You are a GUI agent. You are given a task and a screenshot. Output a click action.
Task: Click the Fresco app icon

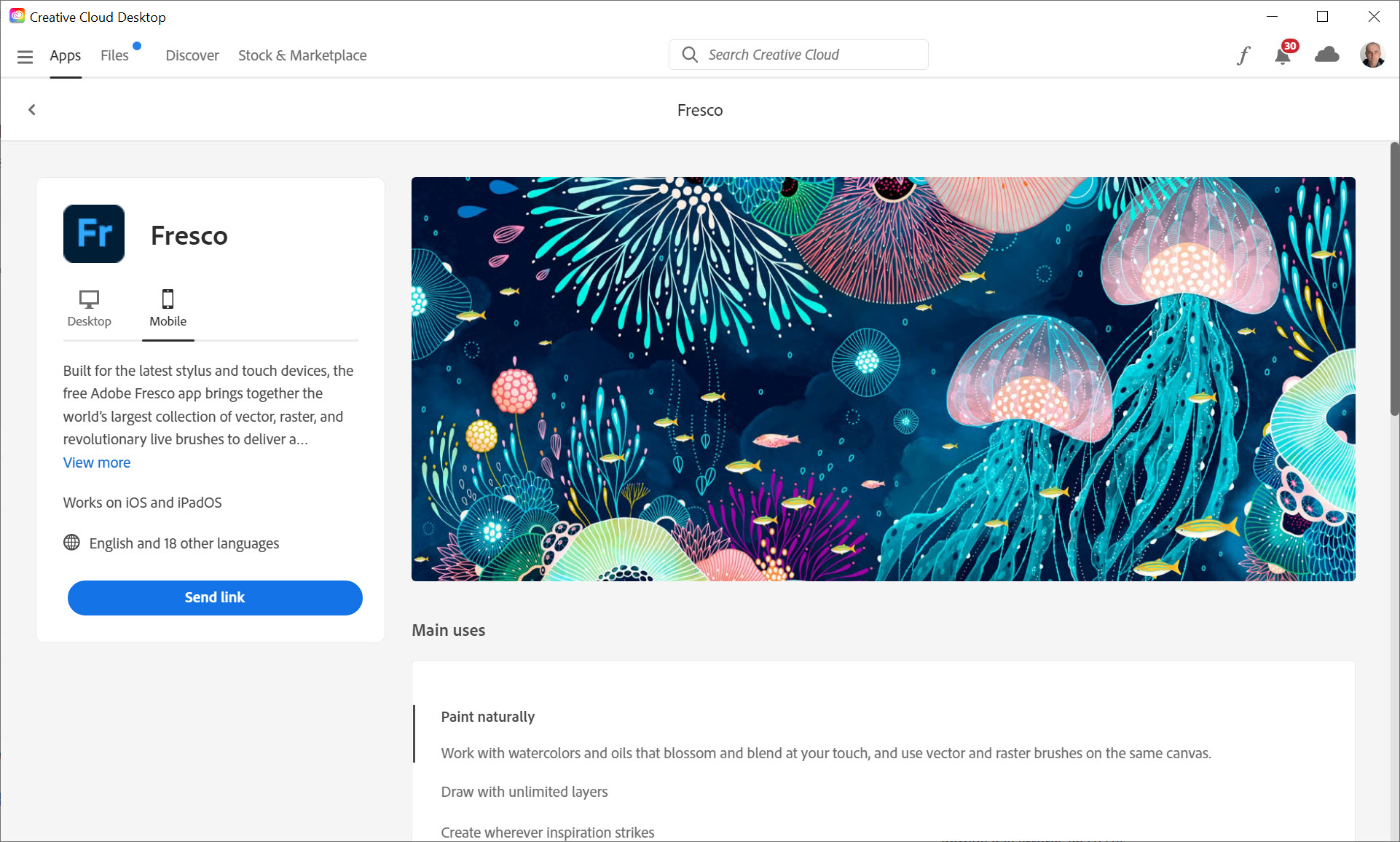point(93,234)
